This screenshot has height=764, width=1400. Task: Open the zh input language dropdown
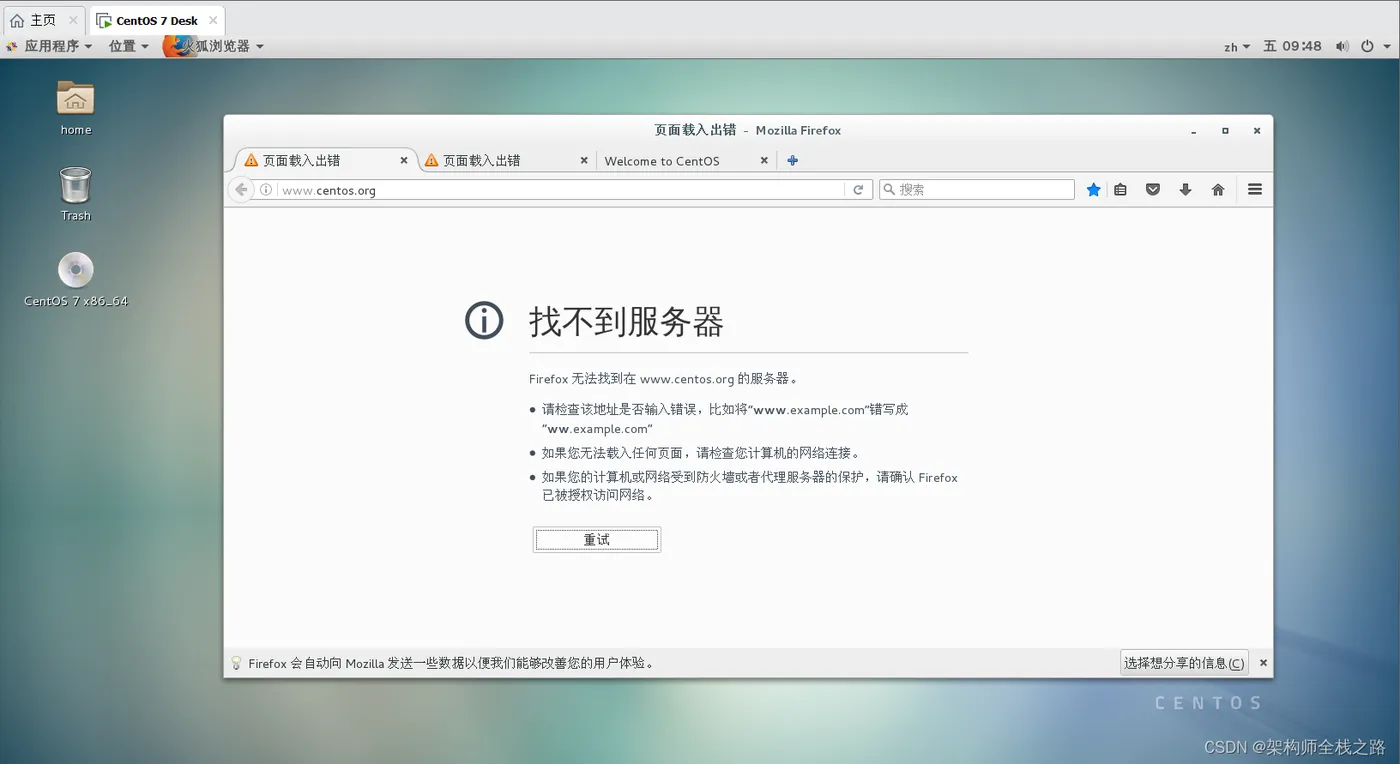(1237, 46)
